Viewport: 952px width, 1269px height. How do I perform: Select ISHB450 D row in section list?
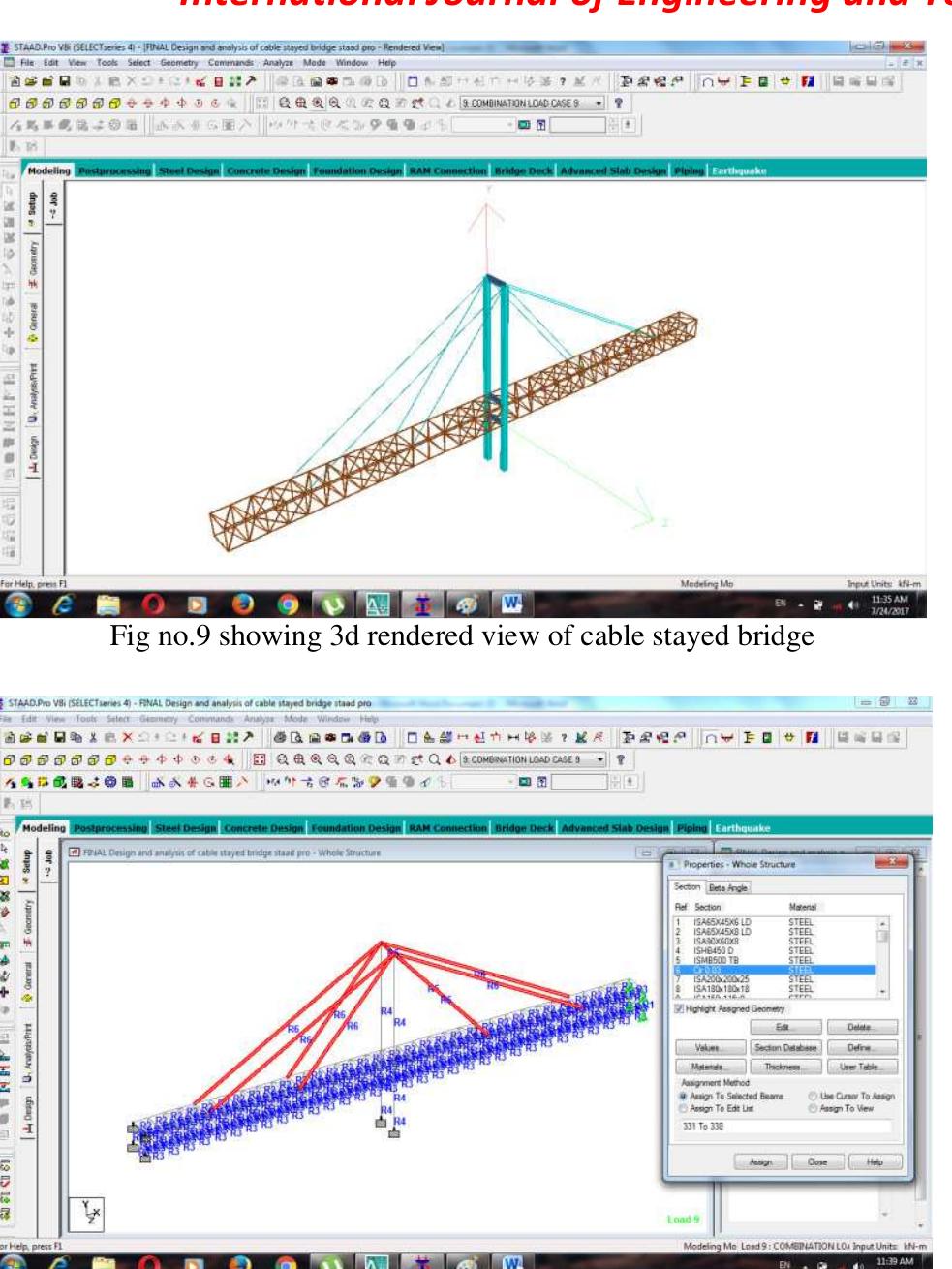pos(775,951)
